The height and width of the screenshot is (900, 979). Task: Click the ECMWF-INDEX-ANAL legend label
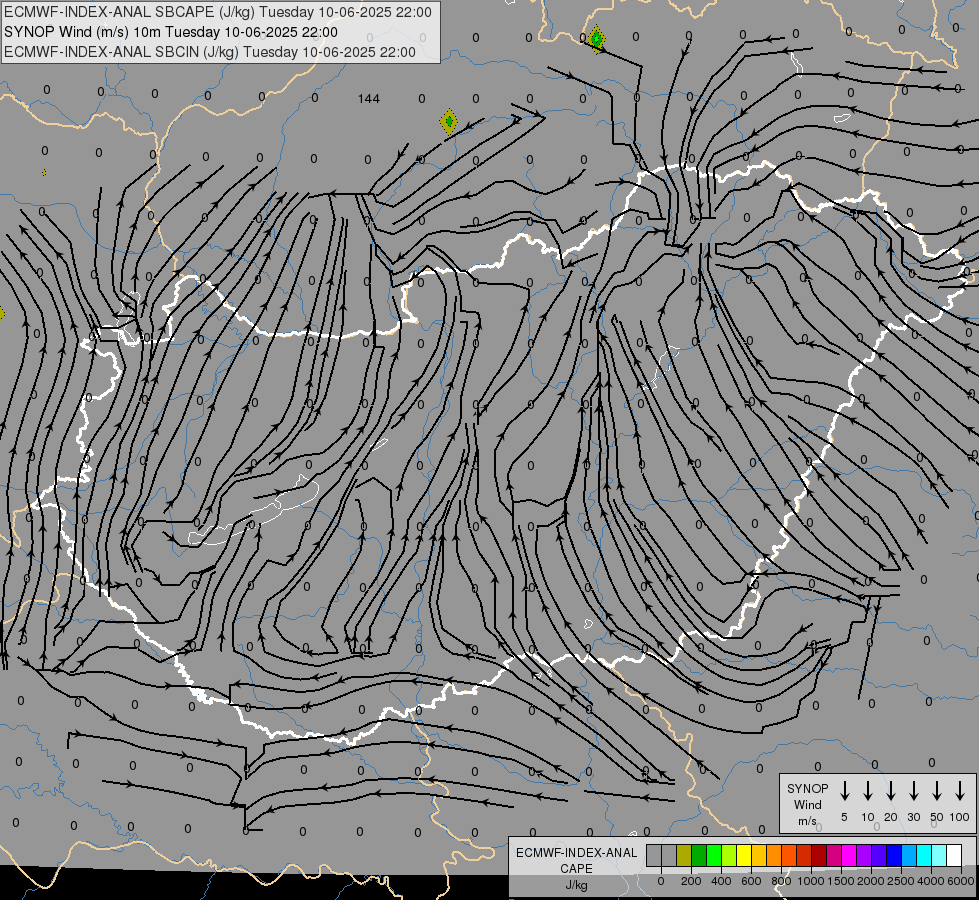(576, 853)
